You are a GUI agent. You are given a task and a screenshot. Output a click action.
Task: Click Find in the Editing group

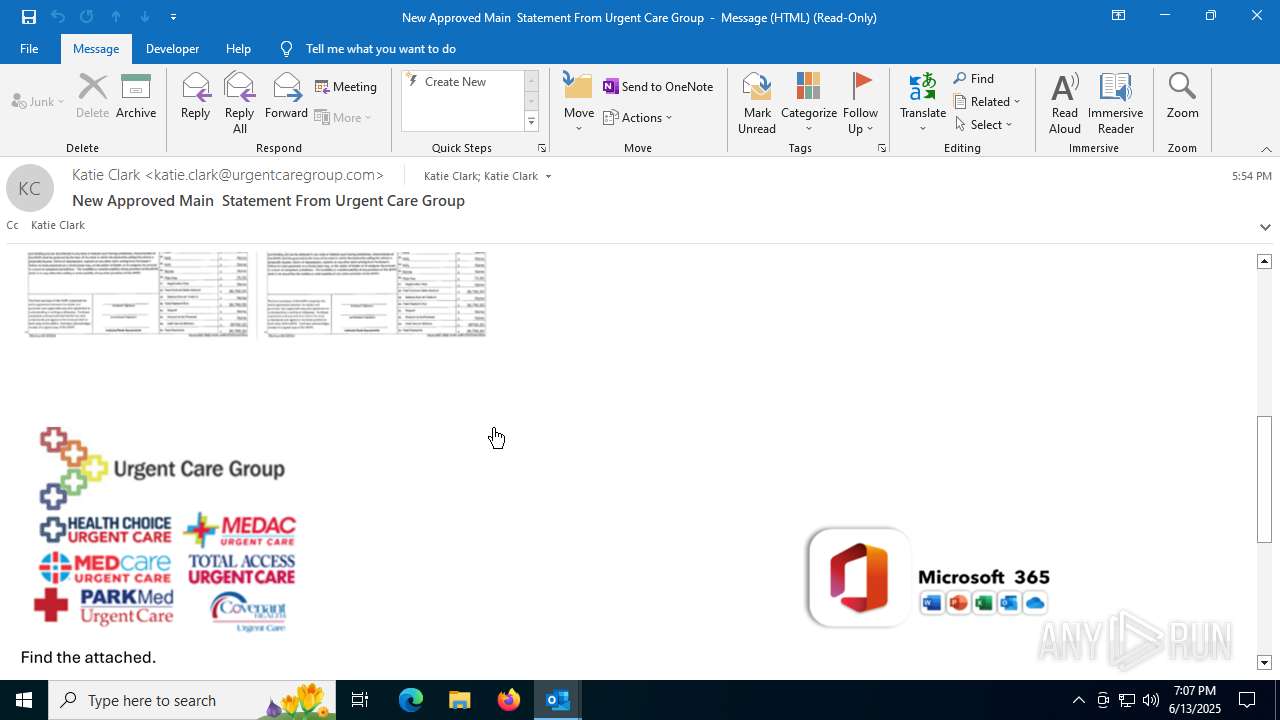pos(974,79)
